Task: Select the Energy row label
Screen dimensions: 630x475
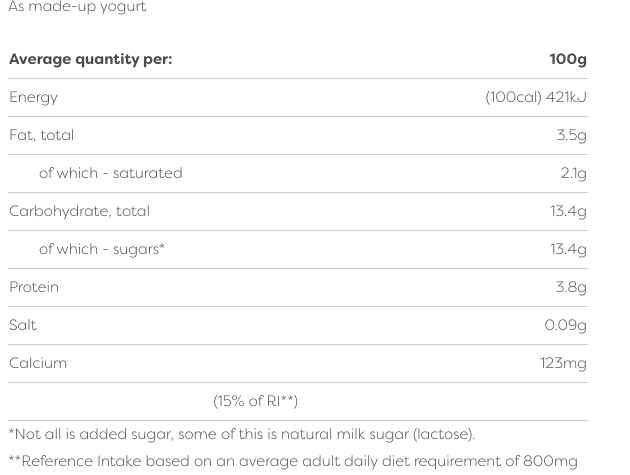Action: click(x=33, y=97)
